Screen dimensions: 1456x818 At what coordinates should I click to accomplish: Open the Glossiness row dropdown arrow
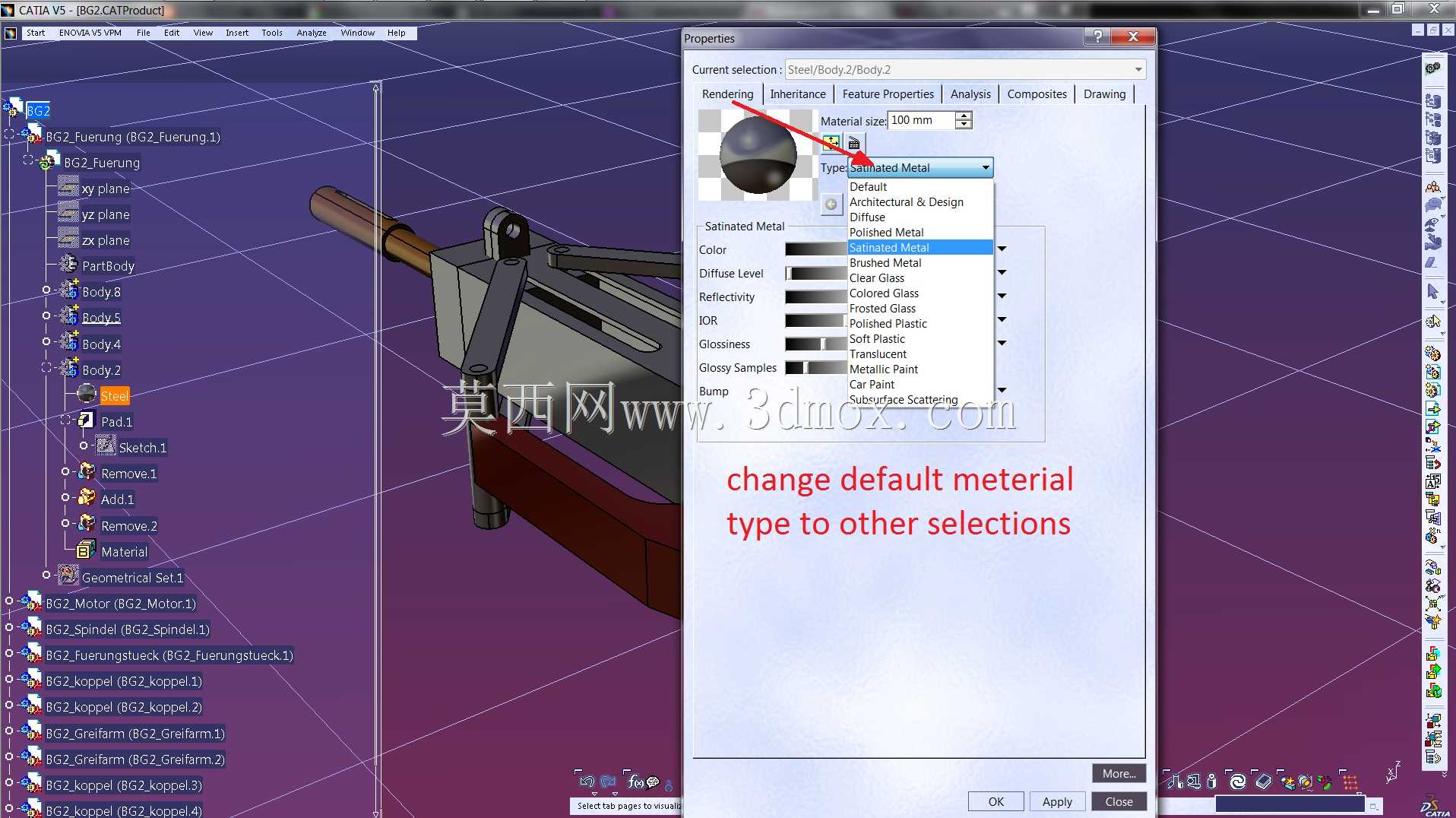1002,344
